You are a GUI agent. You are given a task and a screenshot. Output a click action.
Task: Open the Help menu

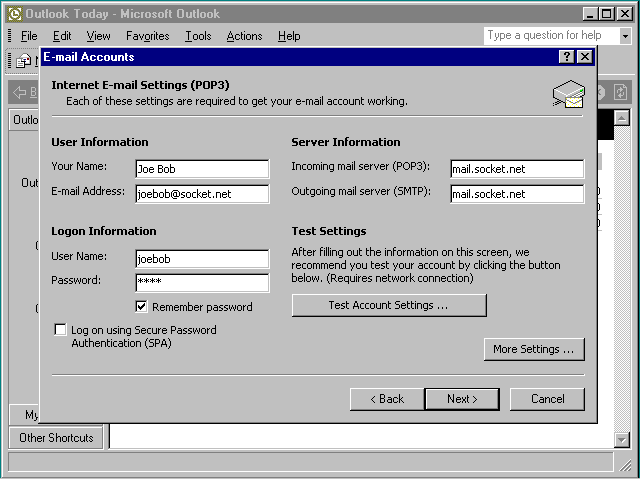(289, 36)
